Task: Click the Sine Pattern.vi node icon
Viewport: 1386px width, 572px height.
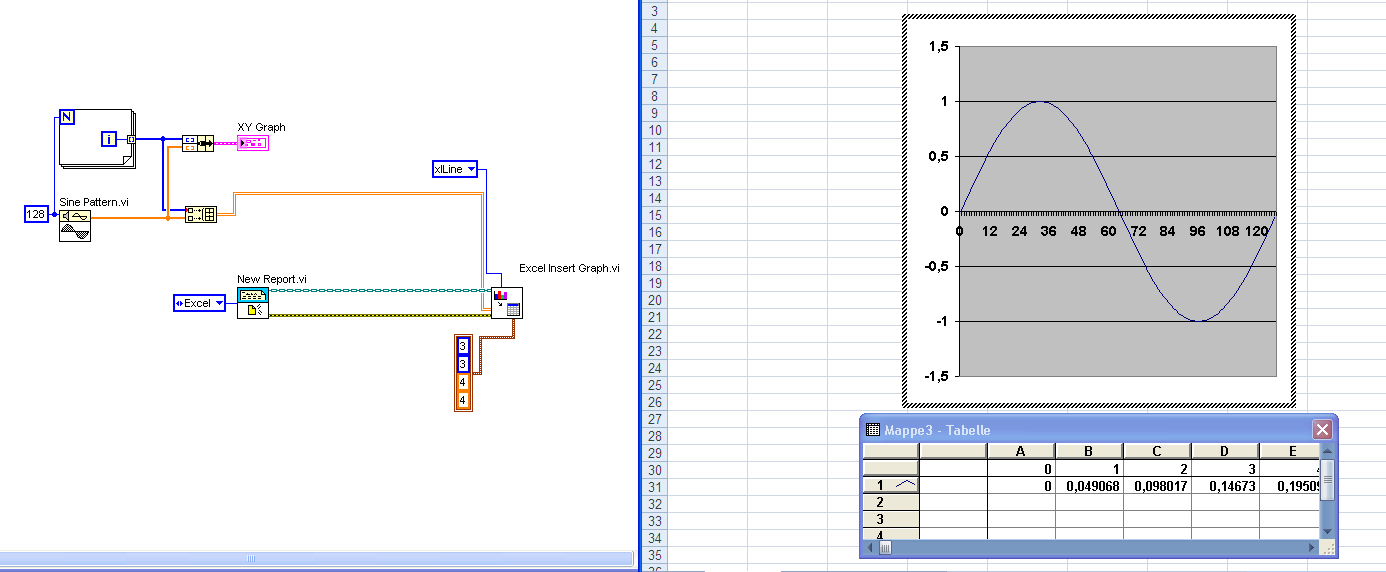Action: (x=75, y=225)
